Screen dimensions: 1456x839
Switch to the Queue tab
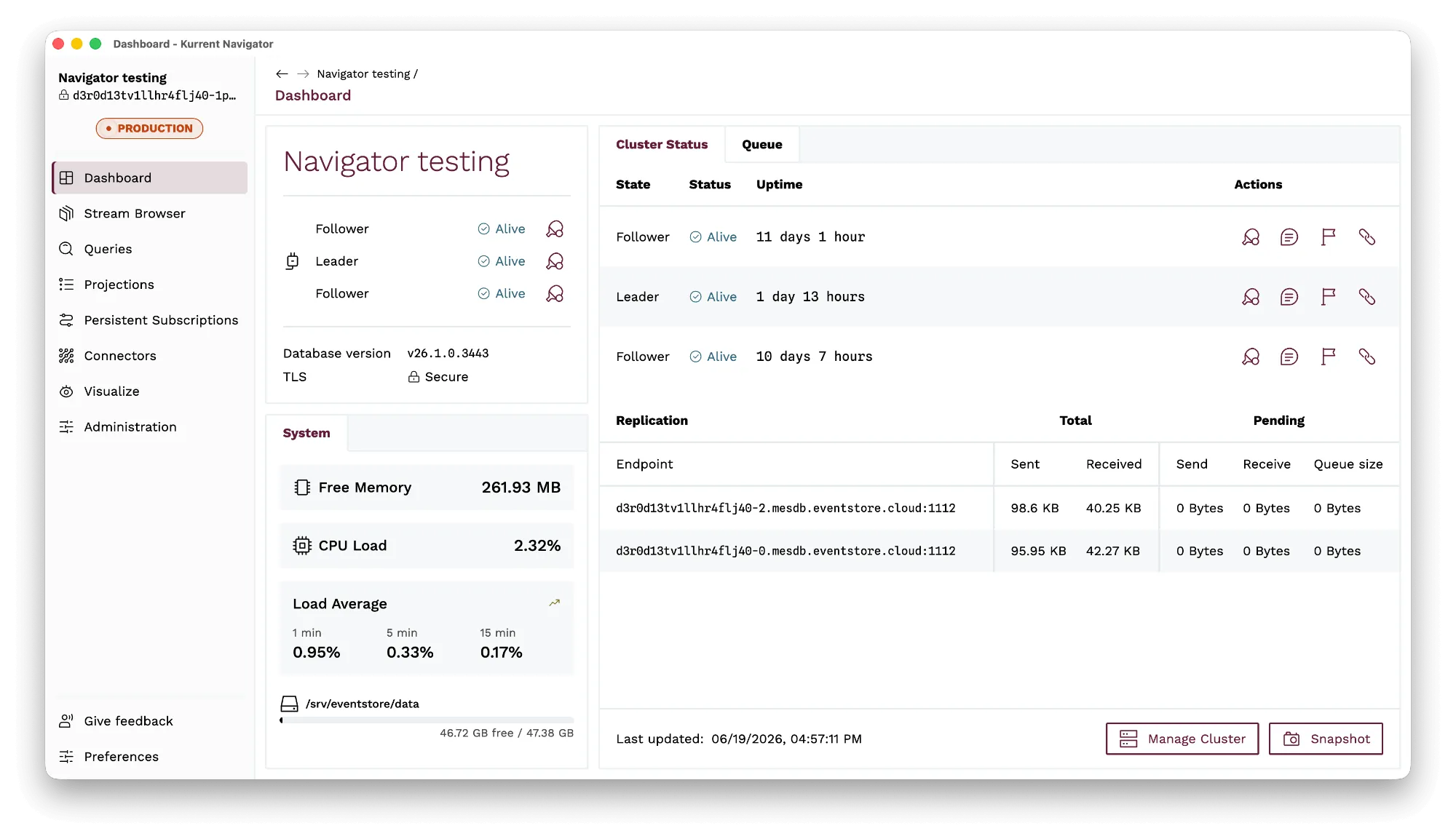point(761,145)
